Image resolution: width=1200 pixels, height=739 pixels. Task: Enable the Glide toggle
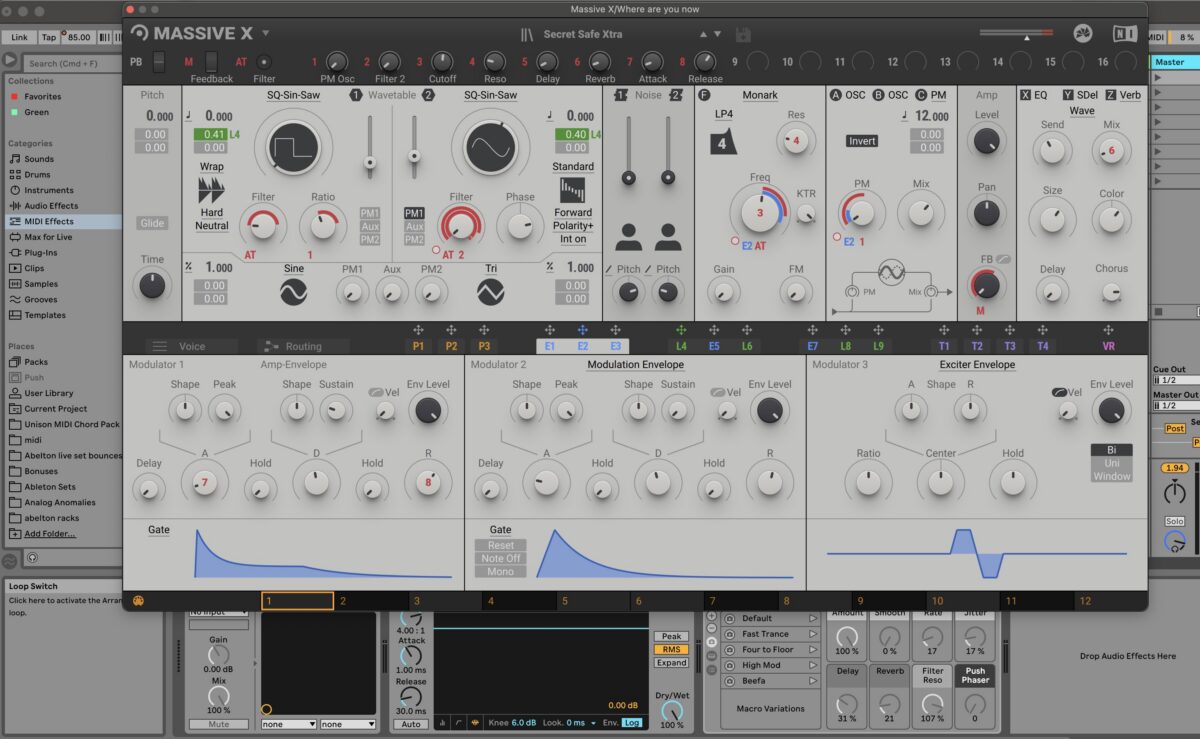(x=152, y=223)
